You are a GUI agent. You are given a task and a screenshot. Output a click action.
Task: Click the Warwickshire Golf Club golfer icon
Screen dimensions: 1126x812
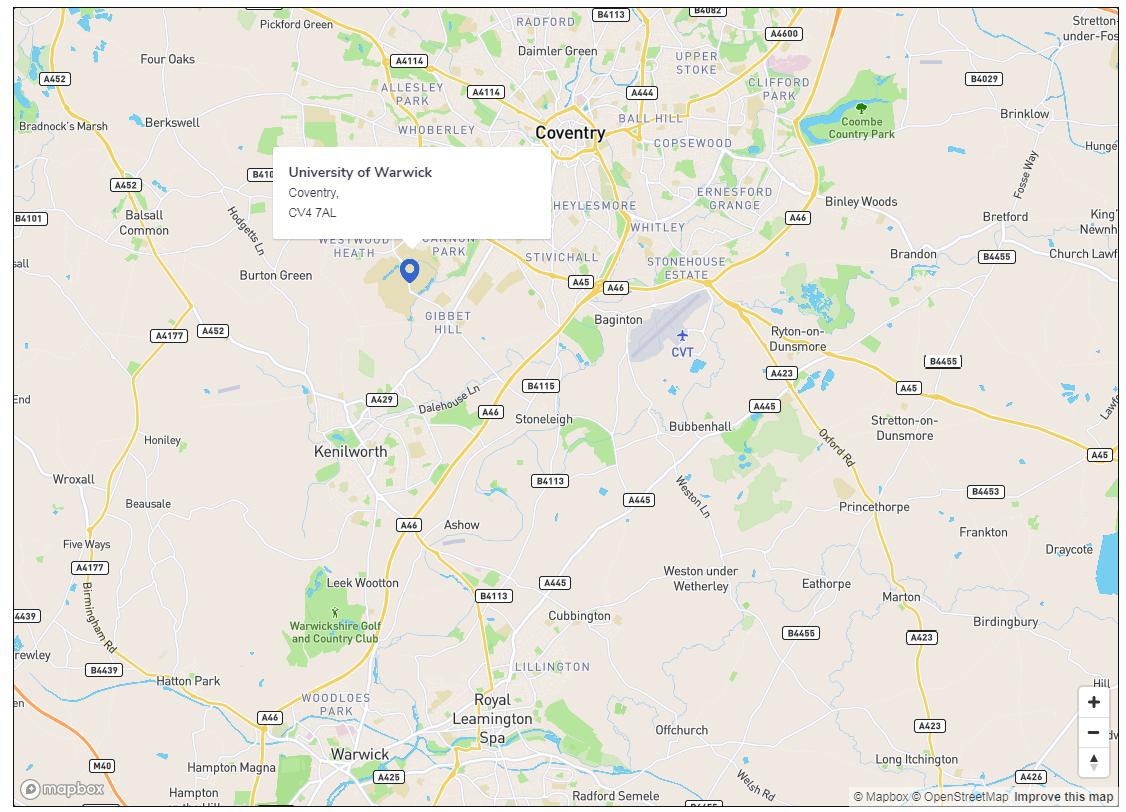click(335, 612)
